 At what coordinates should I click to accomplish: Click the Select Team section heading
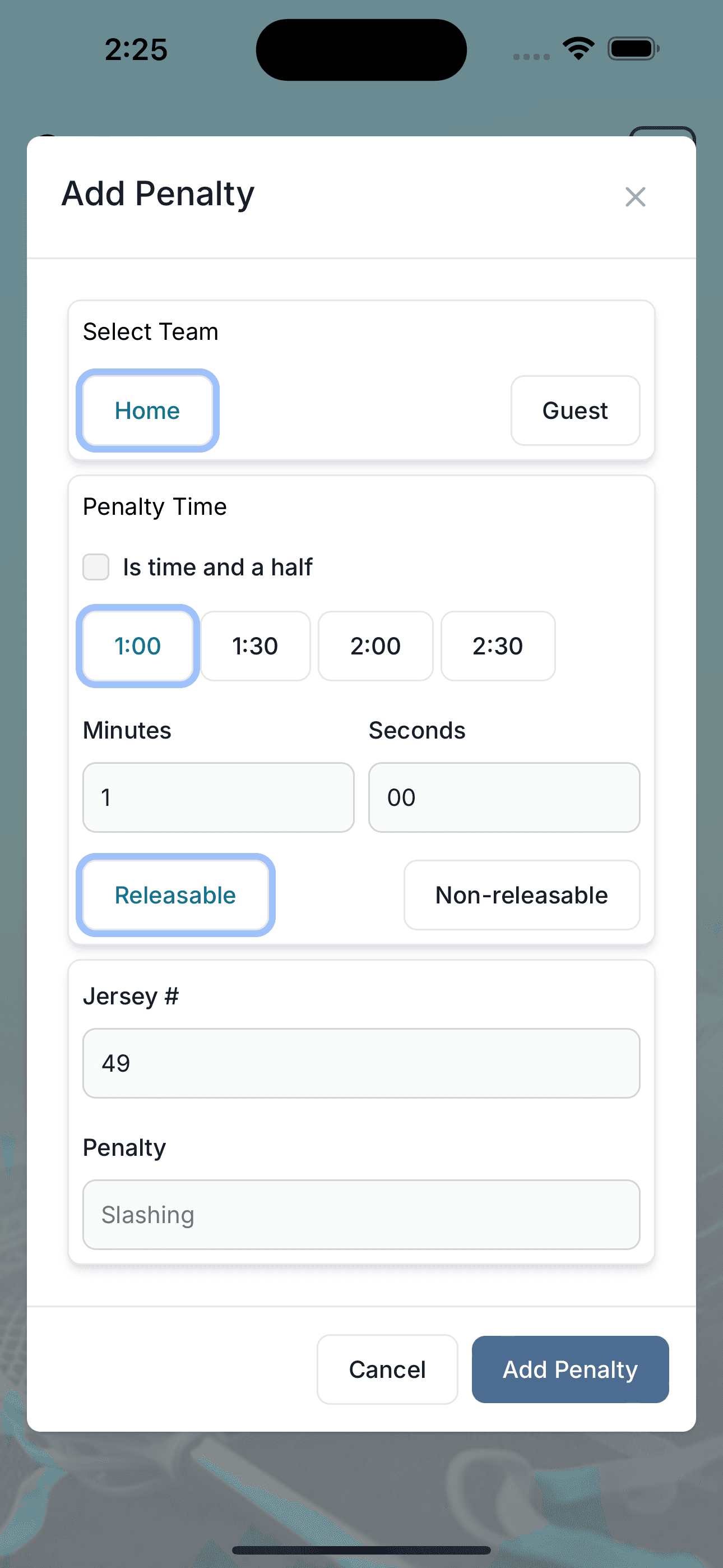tap(150, 331)
